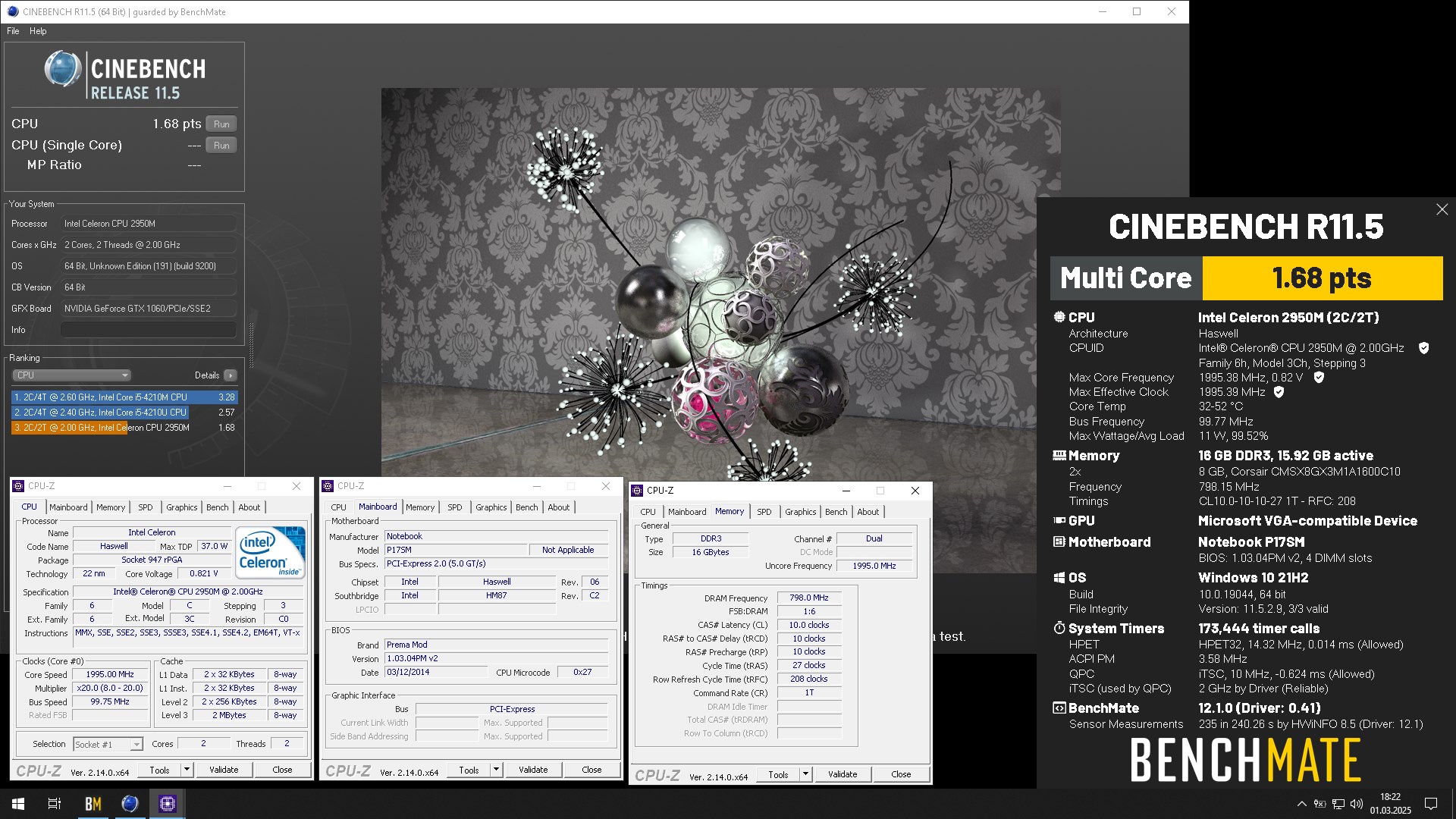Image resolution: width=1456 pixels, height=819 pixels.
Task: Open volume icon in system tray
Action: [1357, 804]
